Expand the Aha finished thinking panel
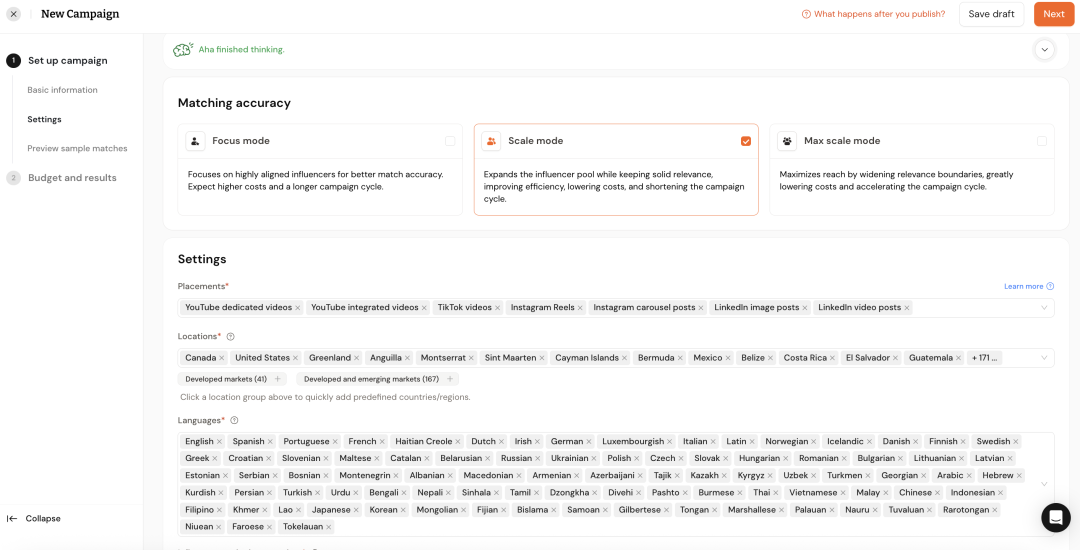The image size is (1080, 550). [x=1044, y=50]
